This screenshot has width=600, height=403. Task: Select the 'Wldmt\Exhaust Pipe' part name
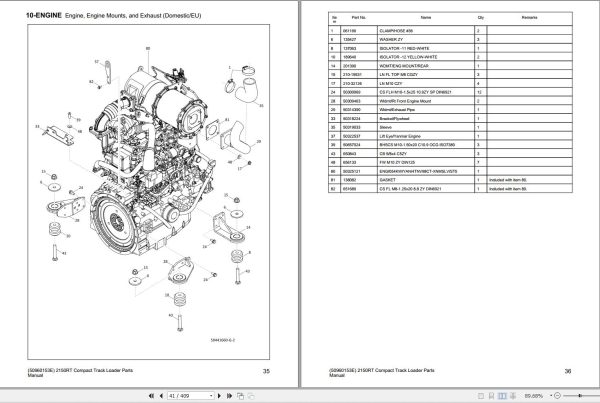click(x=397, y=110)
